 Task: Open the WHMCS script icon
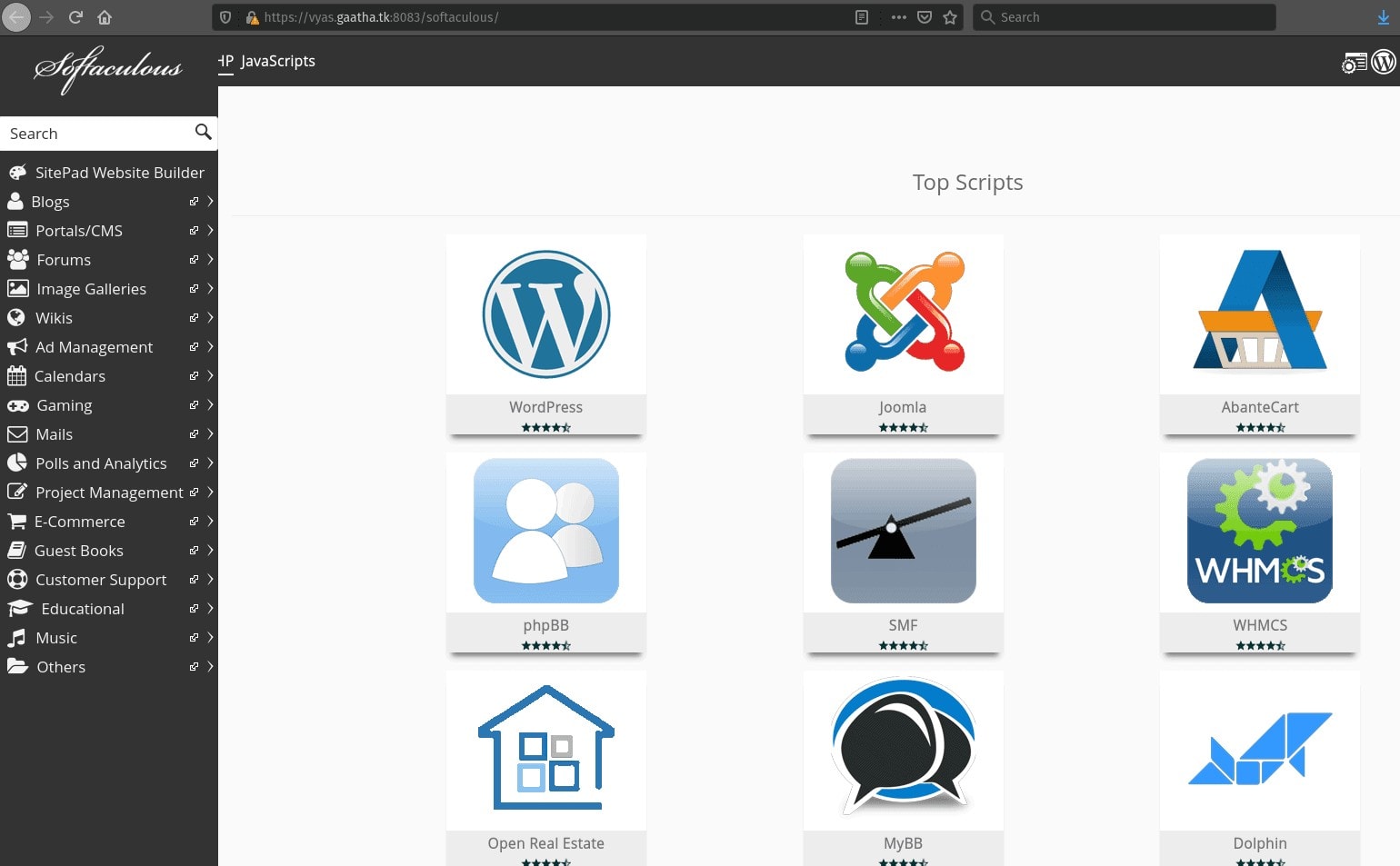click(x=1260, y=531)
